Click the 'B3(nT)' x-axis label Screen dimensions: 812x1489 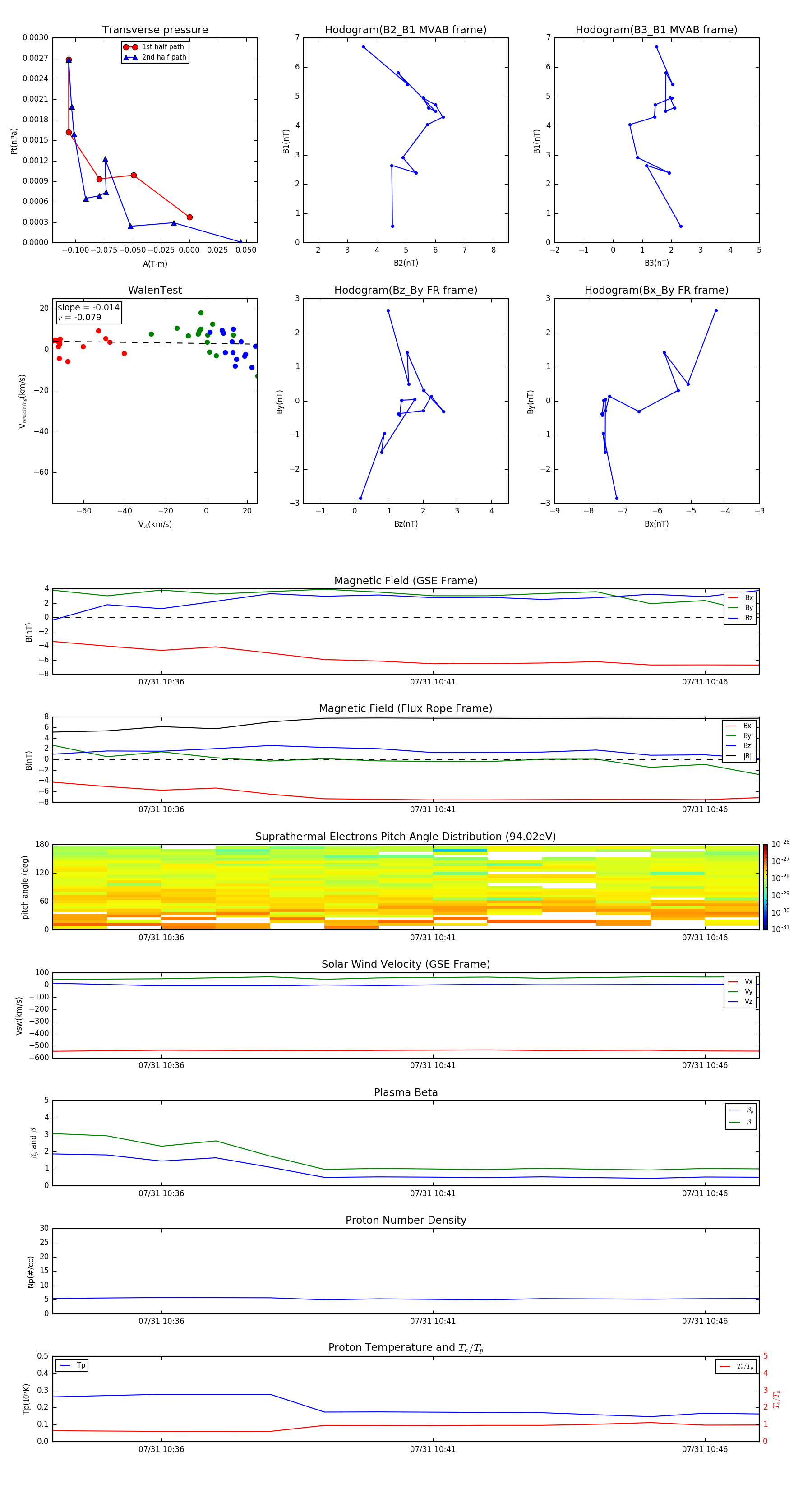[656, 263]
